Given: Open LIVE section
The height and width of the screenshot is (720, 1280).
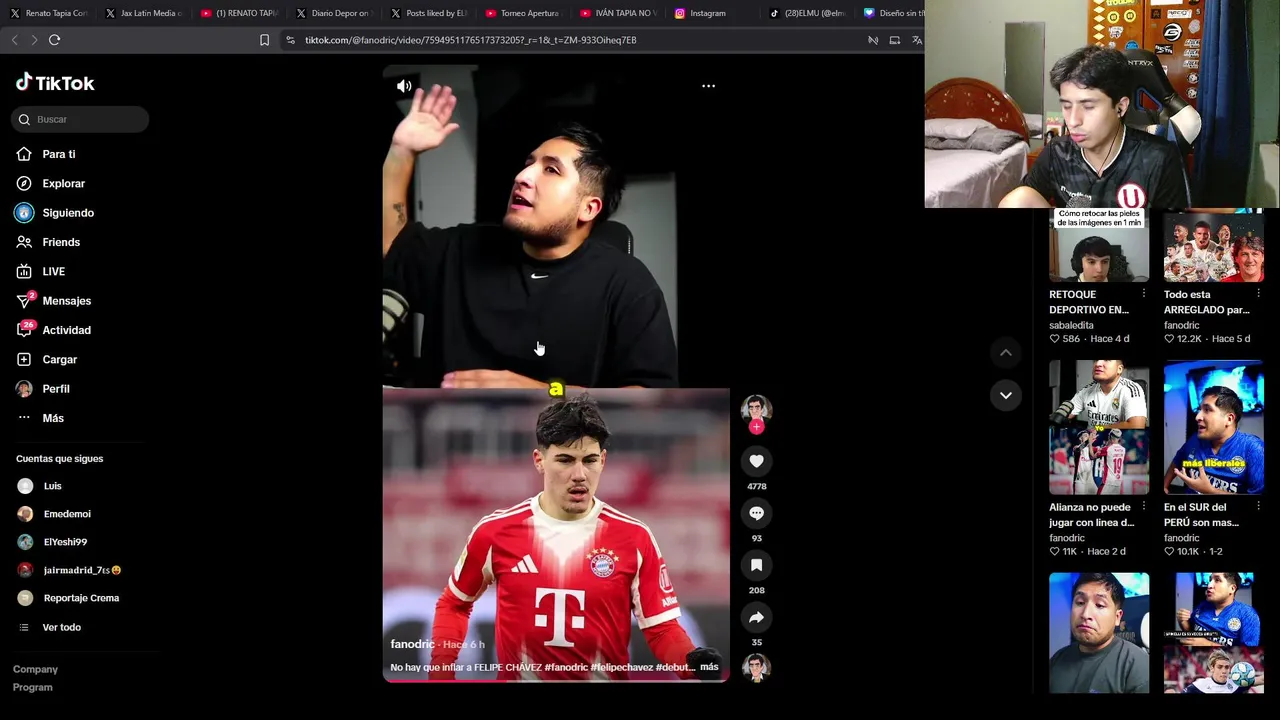Looking at the screenshot, I should [41, 271].
